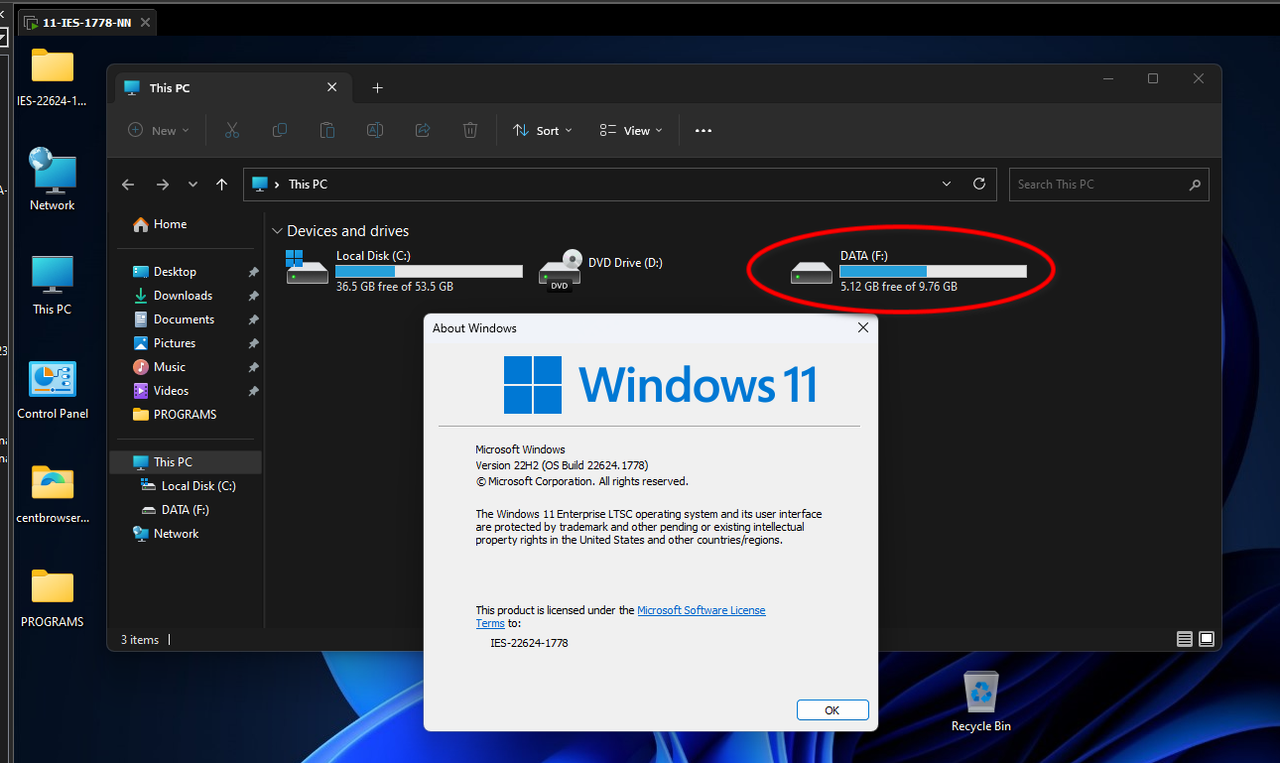Click the '3 items' status bar text
The width and height of the screenshot is (1280, 763).
click(140, 640)
